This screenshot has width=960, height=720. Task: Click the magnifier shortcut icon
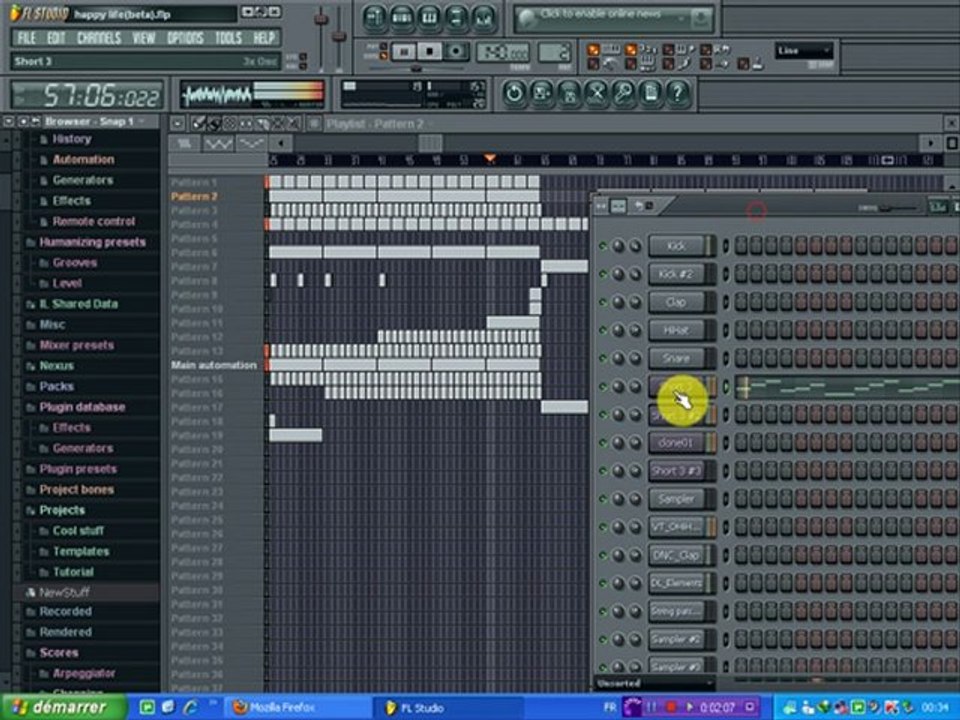pyautogui.click(x=623, y=94)
